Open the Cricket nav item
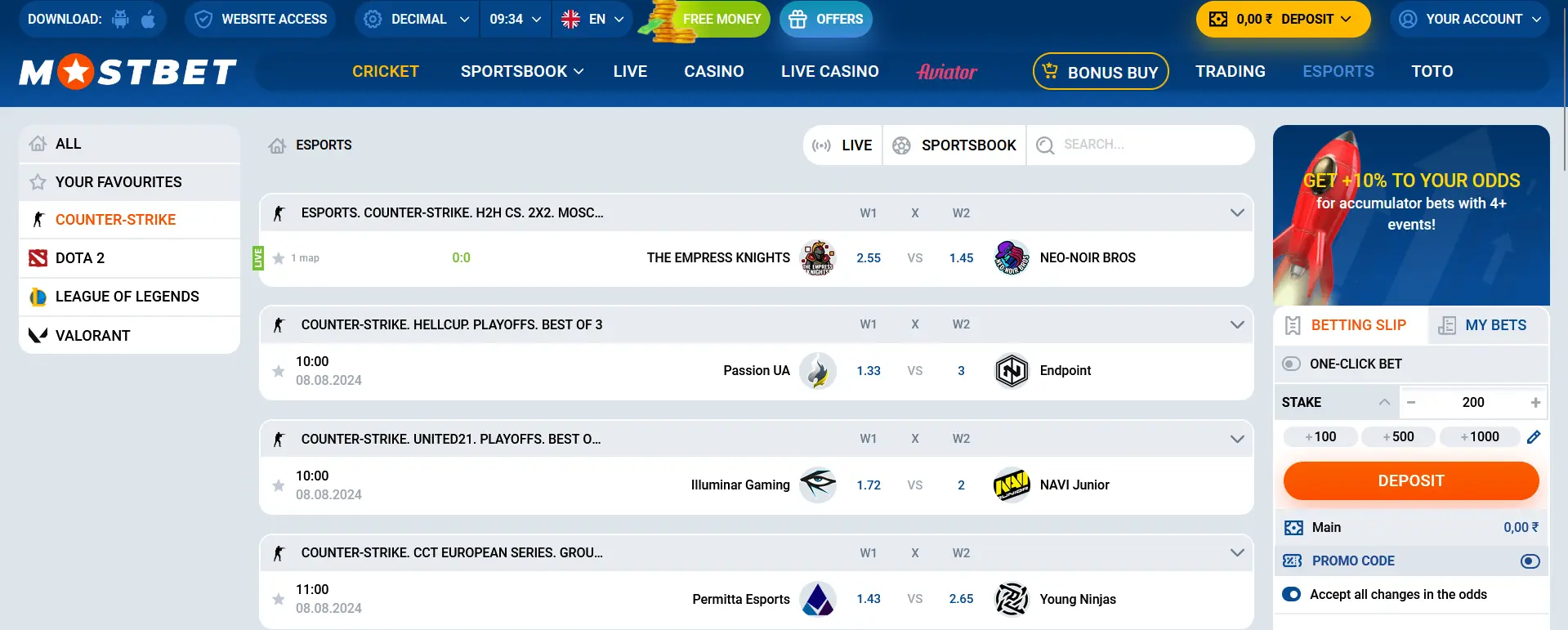This screenshot has height=630, width=1568. pos(386,72)
